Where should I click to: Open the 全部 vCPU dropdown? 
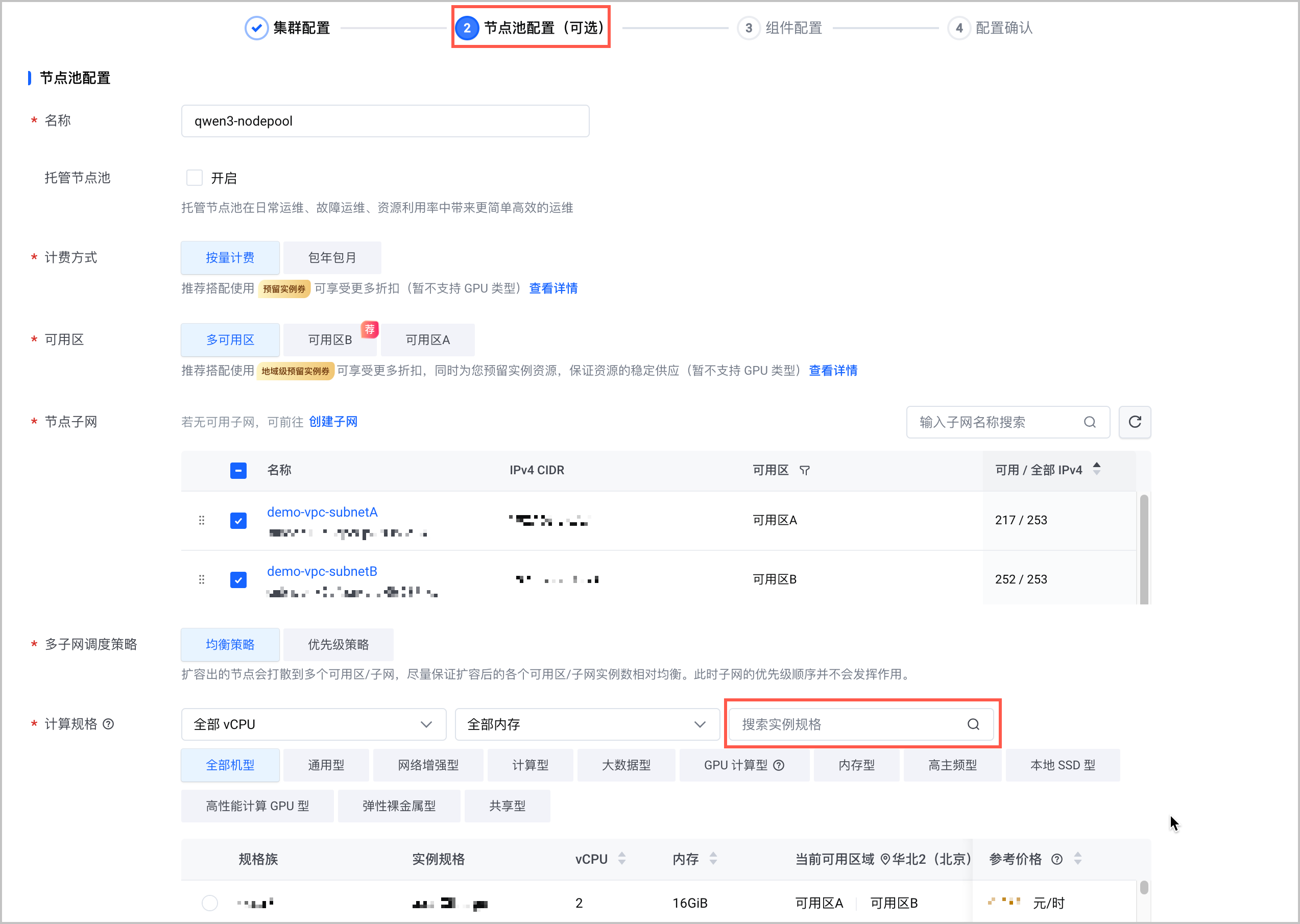[x=314, y=724]
